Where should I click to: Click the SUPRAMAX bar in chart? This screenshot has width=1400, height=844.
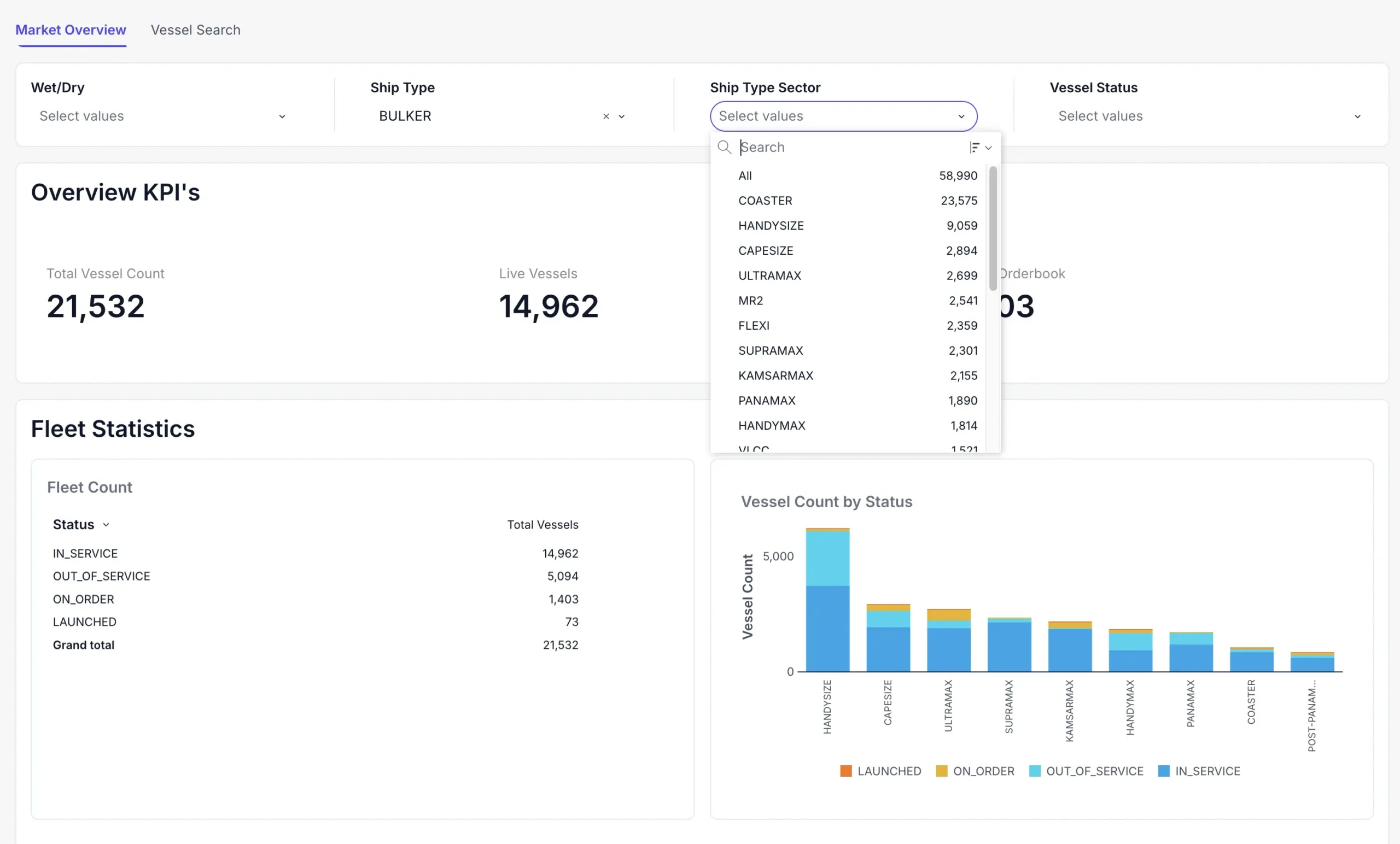click(1009, 644)
